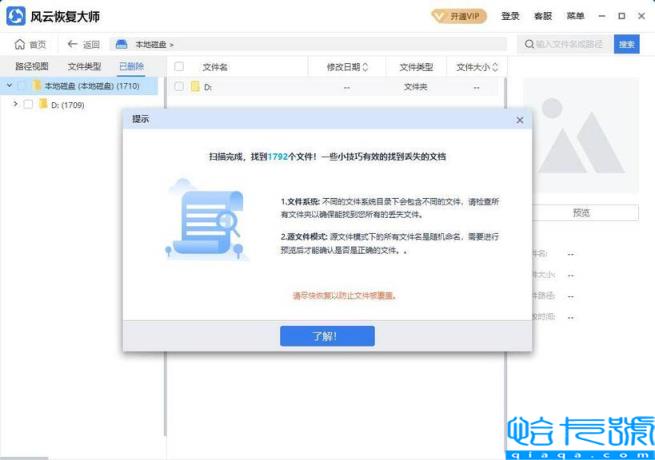This screenshot has width=655, height=460.
Task: Click 登录 to sign in
Action: click(510, 16)
